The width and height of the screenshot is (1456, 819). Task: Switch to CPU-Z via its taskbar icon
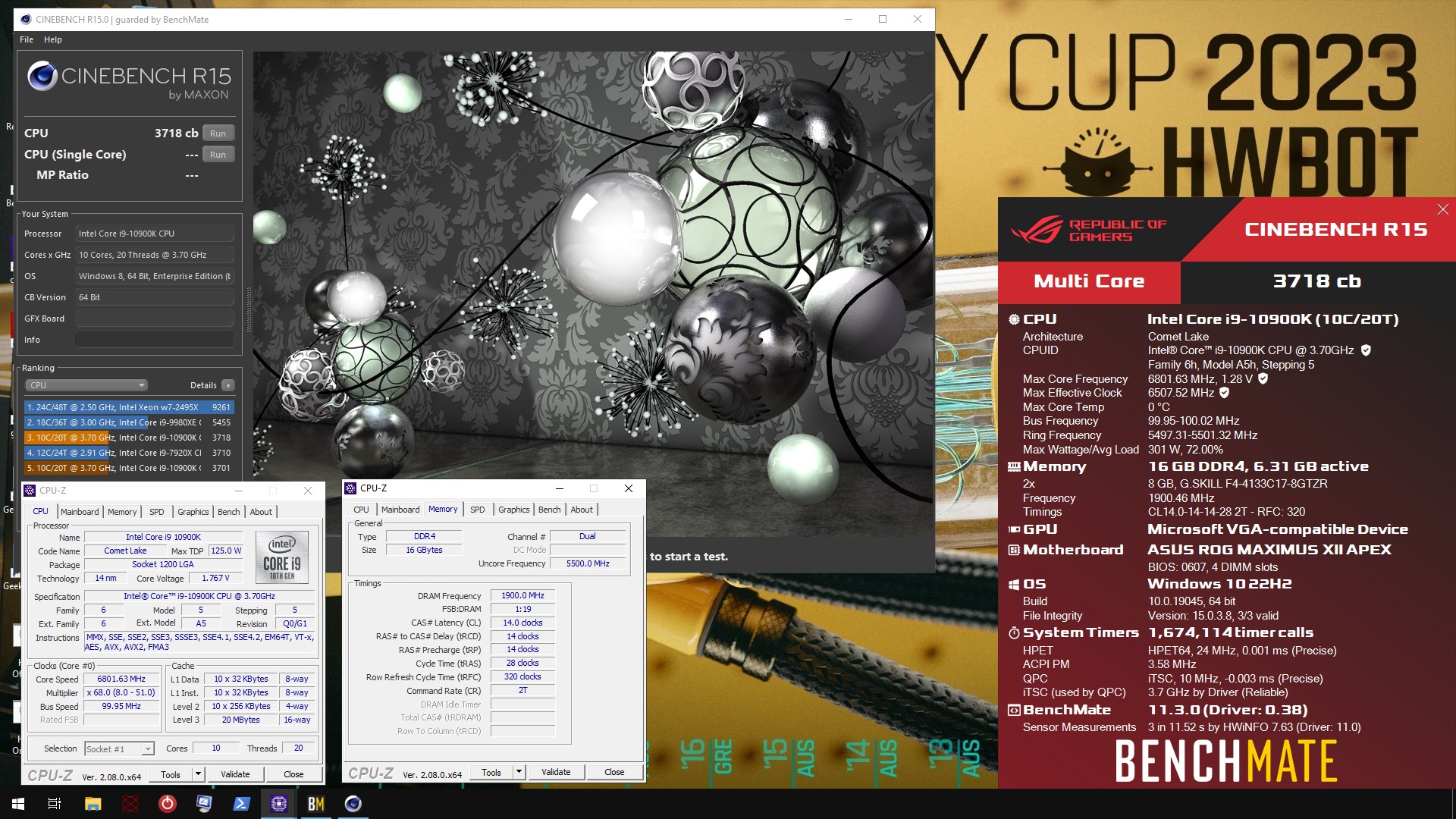pos(278,804)
